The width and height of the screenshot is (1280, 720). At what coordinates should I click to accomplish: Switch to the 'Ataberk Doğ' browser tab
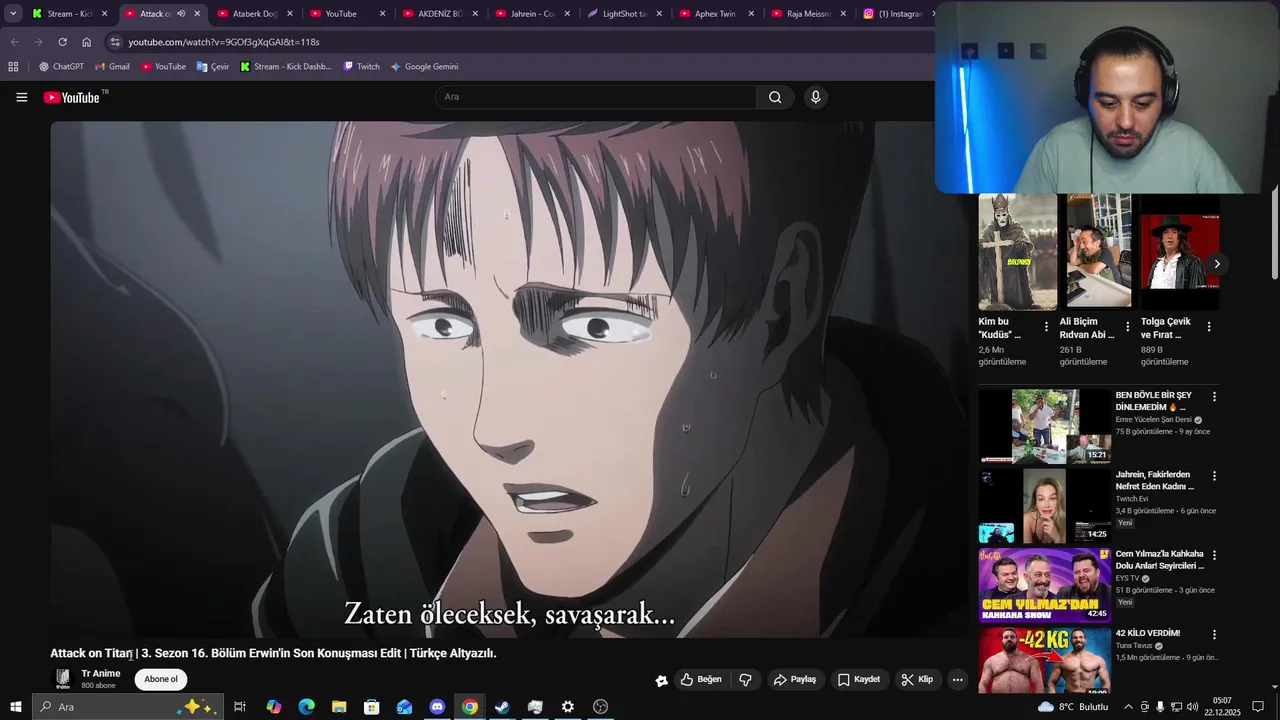pyautogui.click(x=254, y=14)
